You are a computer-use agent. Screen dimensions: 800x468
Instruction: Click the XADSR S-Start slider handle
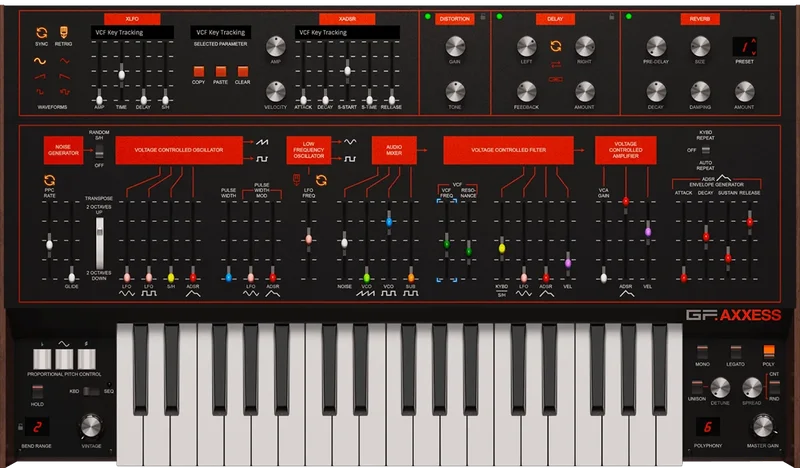pos(347,70)
